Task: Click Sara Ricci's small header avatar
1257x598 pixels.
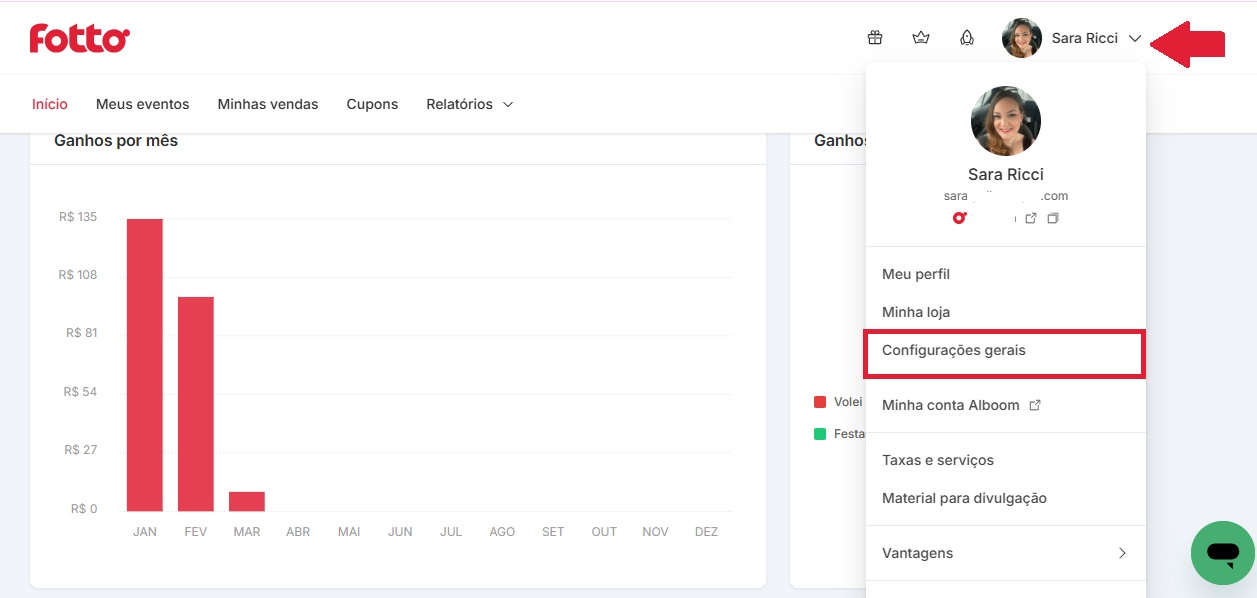Action: tap(1022, 38)
